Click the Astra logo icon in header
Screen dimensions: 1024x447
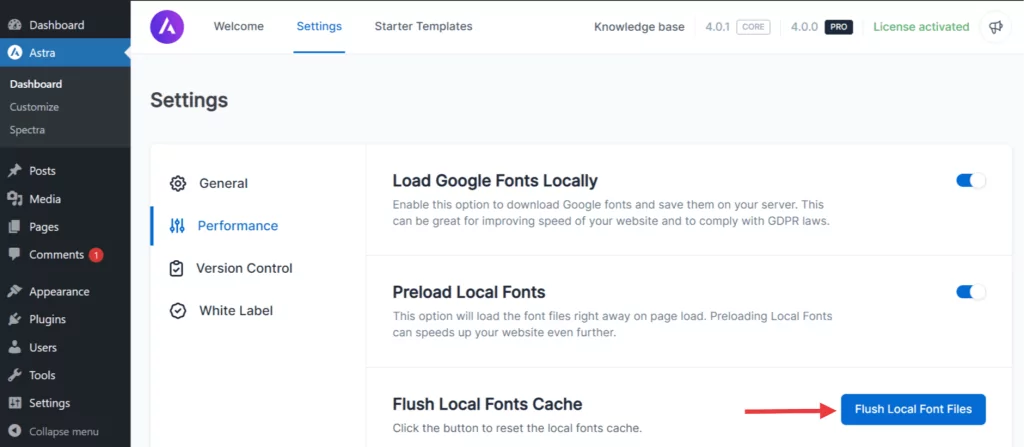tap(167, 27)
